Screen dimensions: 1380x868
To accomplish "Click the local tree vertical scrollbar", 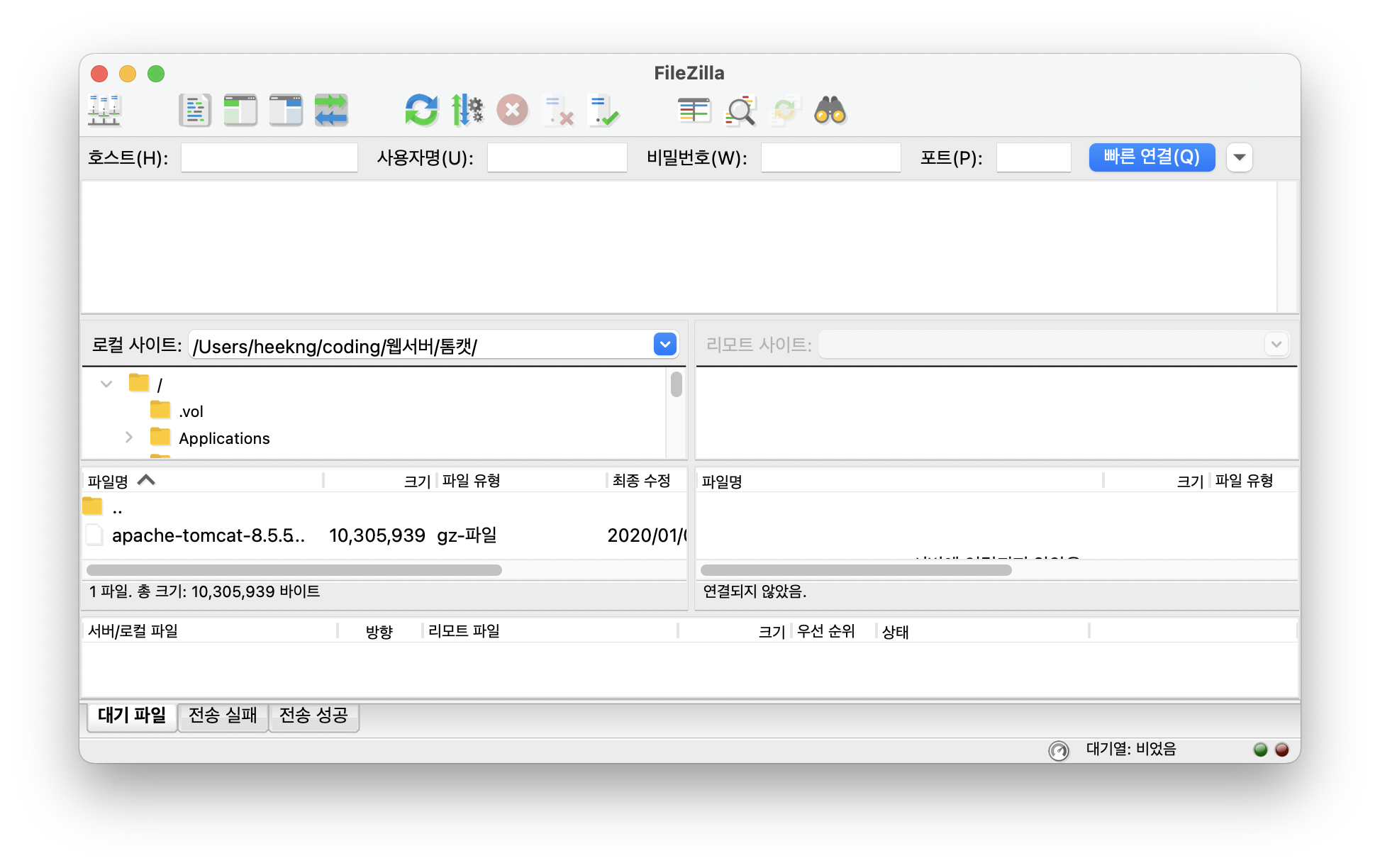I will [677, 384].
